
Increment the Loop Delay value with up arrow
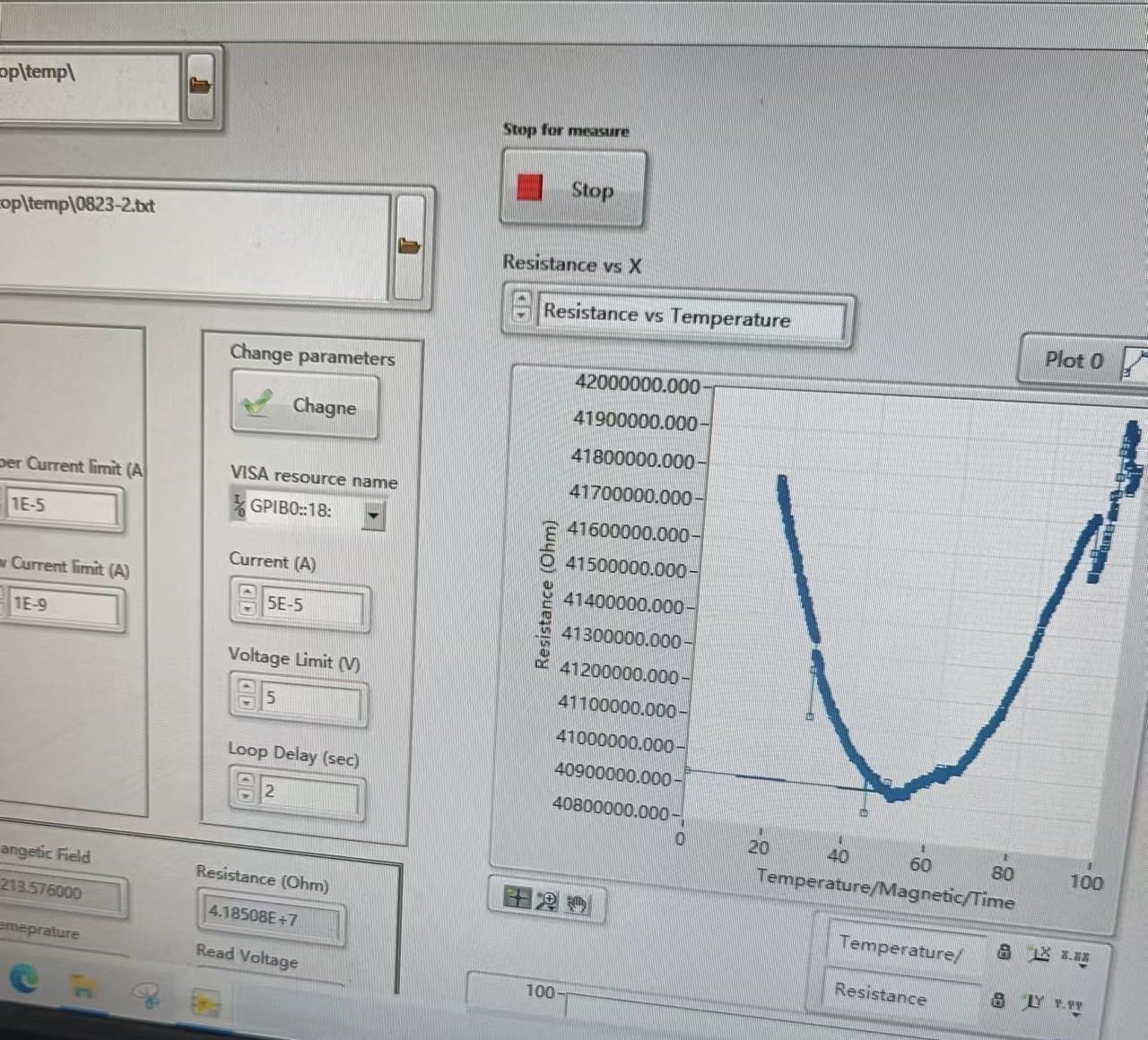point(246,781)
